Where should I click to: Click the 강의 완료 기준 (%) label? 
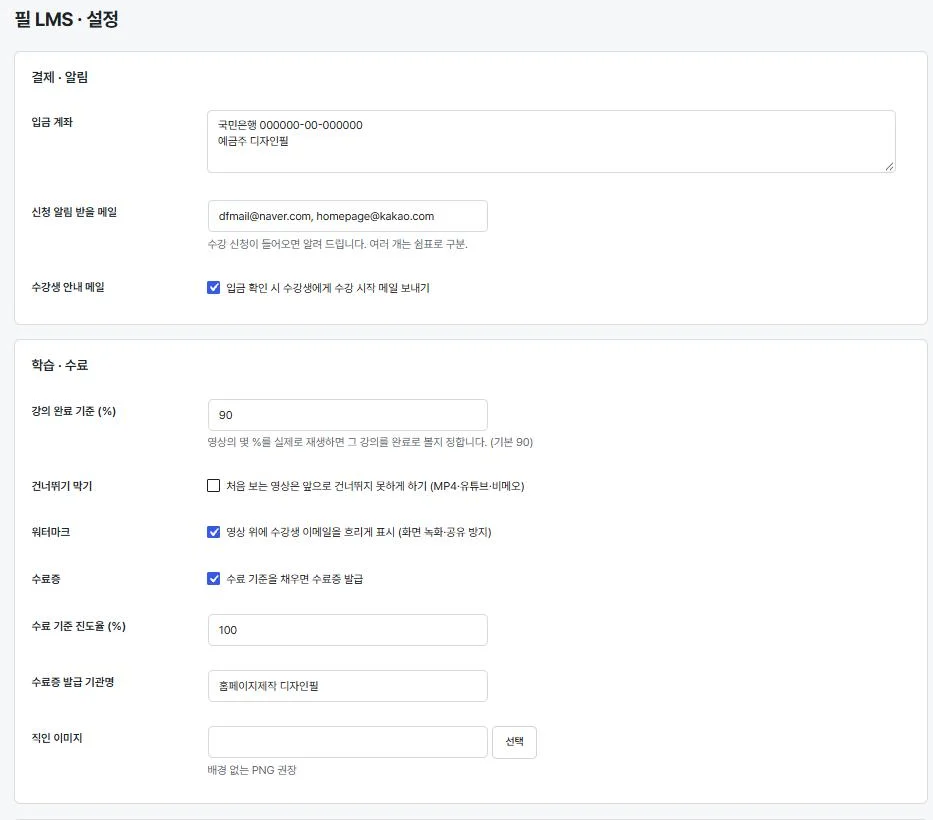point(73,411)
